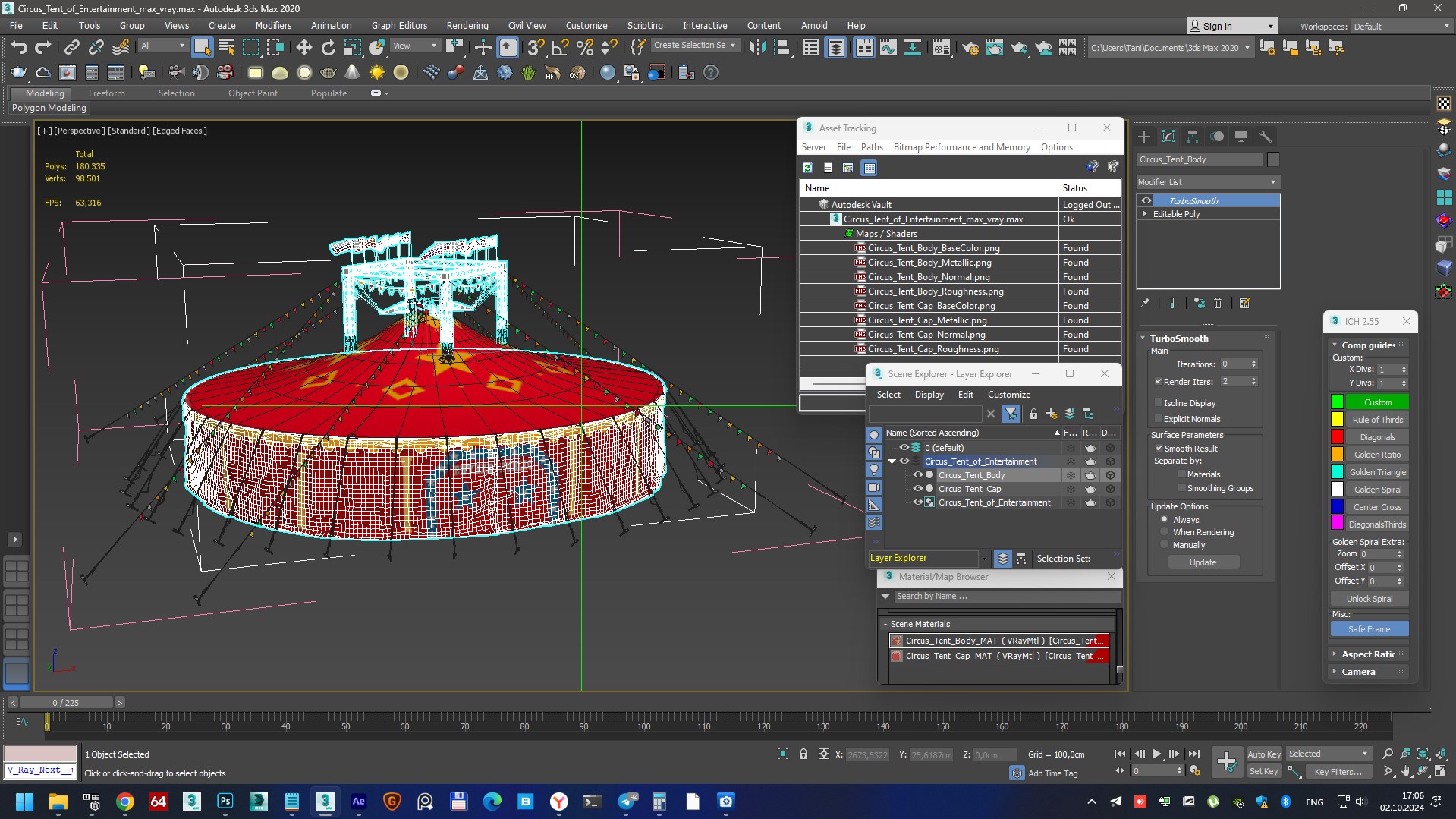Click the Undo arrow icon

pos(19,48)
